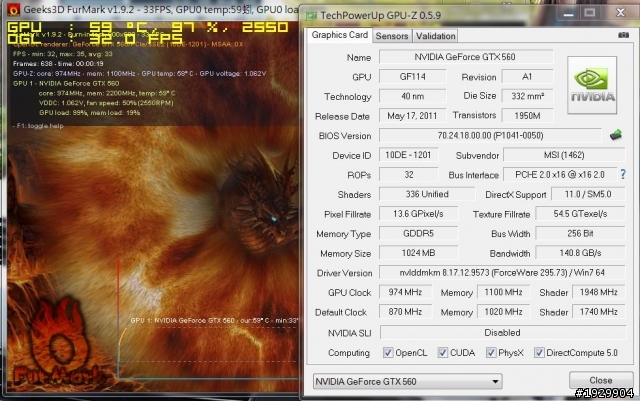Click FurMark 'VDDC: 1.062V, fan speed' line

point(106,103)
